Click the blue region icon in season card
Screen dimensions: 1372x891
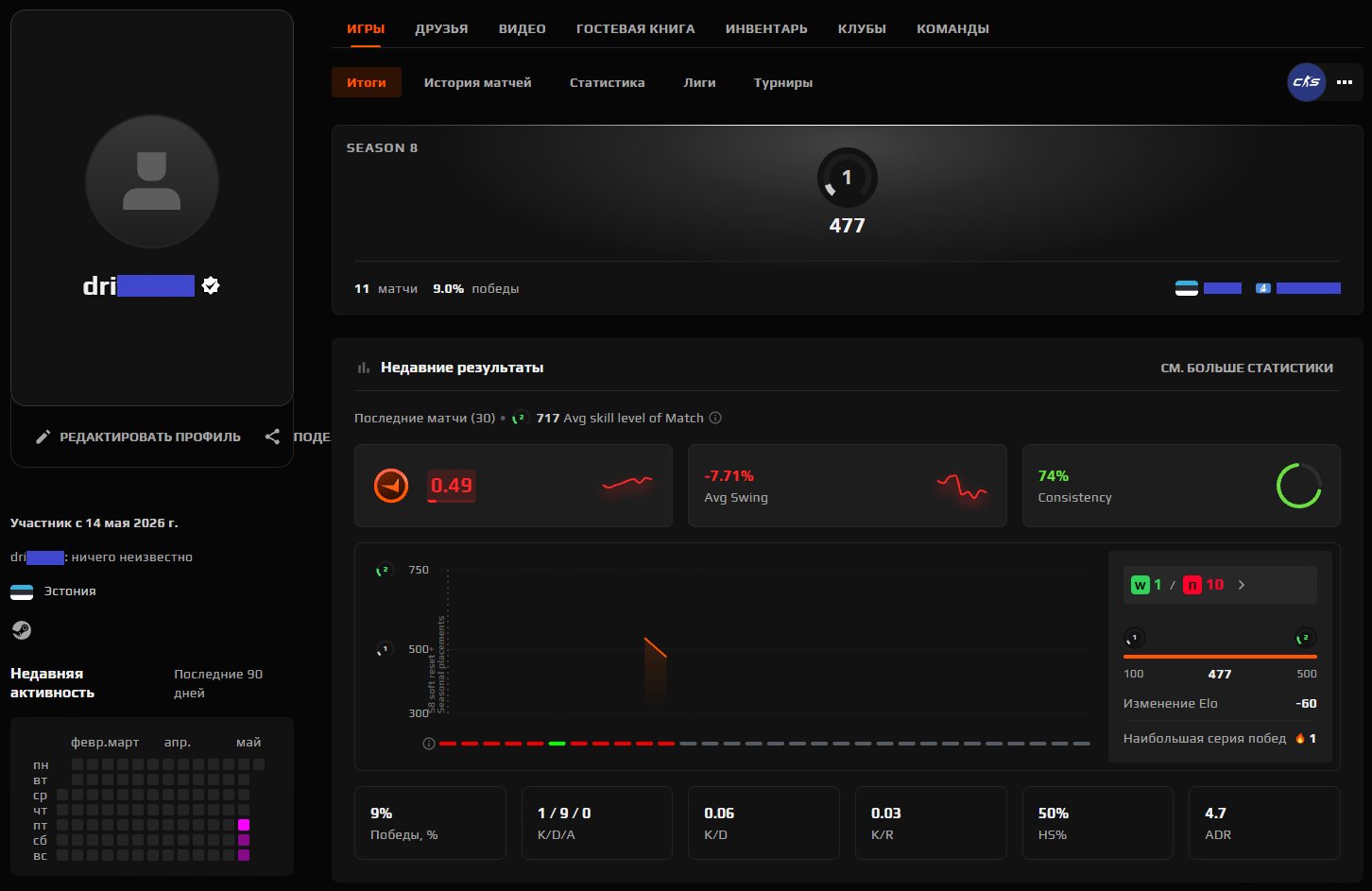[x=1263, y=288]
